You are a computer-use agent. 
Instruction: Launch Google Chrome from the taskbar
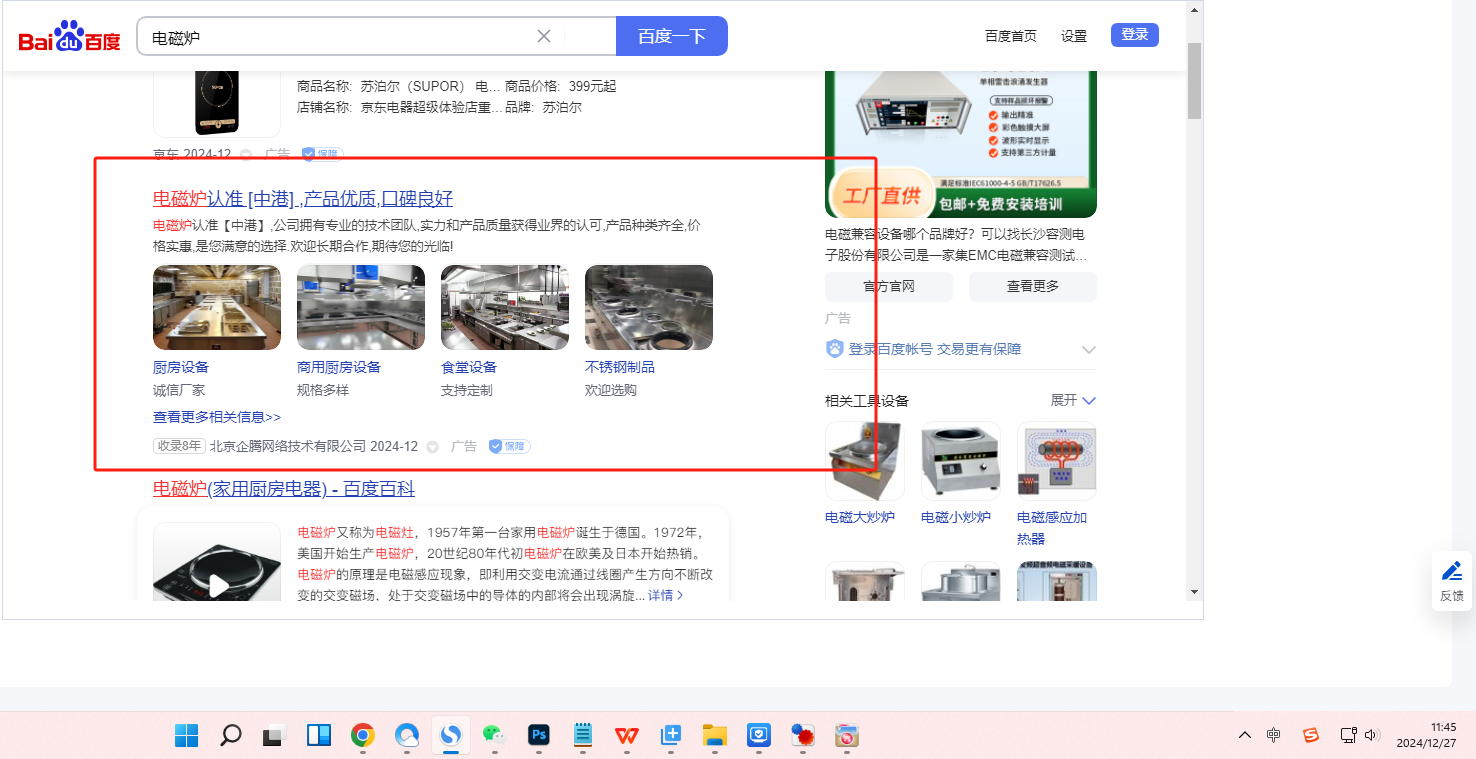tap(362, 736)
